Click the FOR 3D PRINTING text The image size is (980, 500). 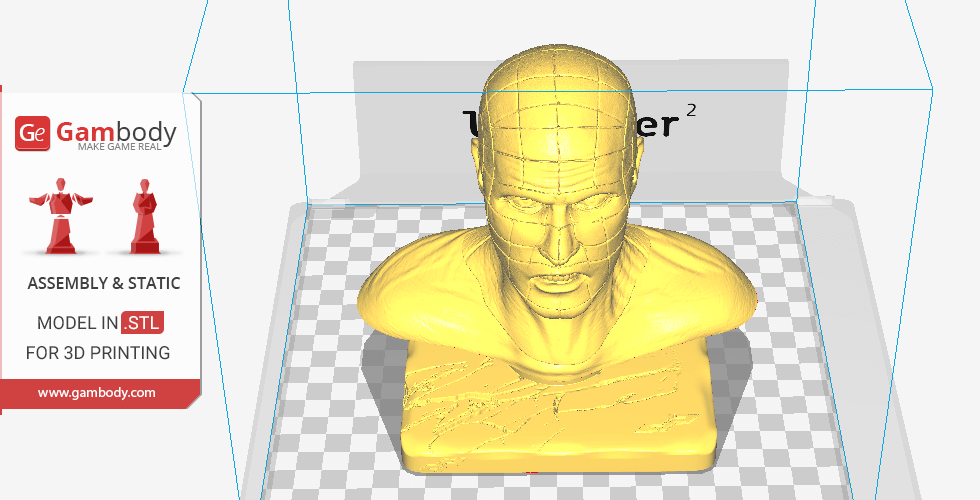point(98,353)
